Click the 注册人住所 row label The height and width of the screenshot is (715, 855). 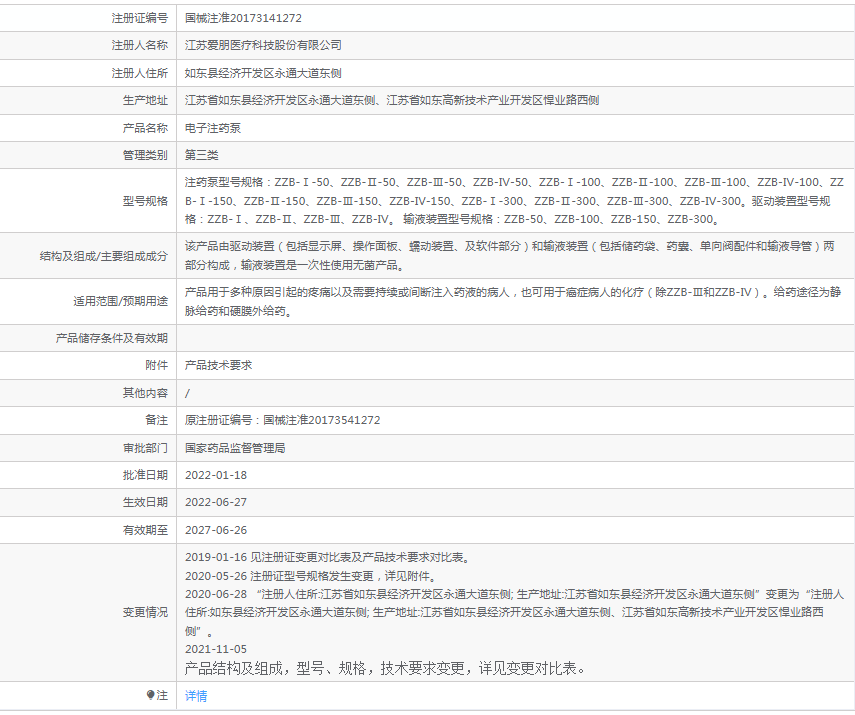tap(140, 73)
